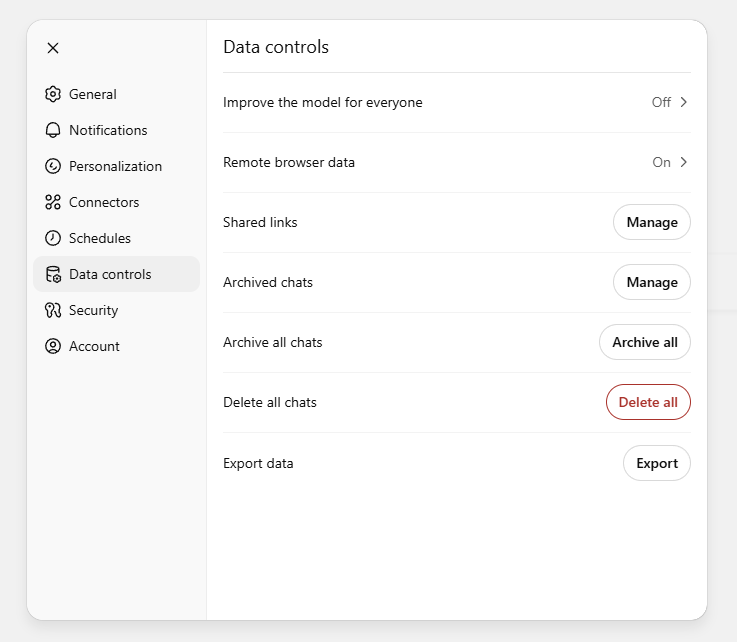Click the Security key icon
This screenshot has height=642, width=737.
(x=53, y=310)
